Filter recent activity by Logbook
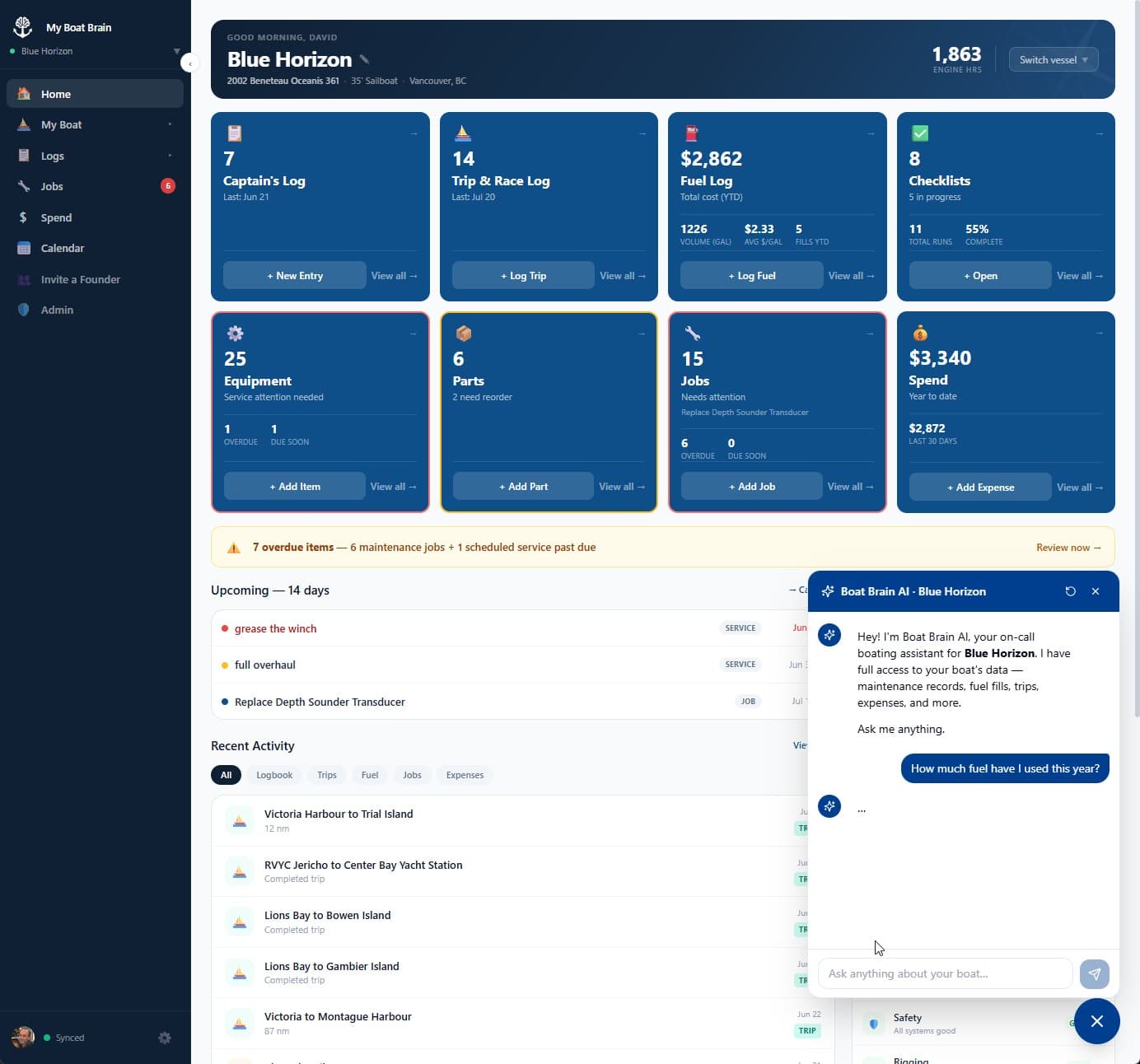1140x1064 pixels. tap(274, 775)
